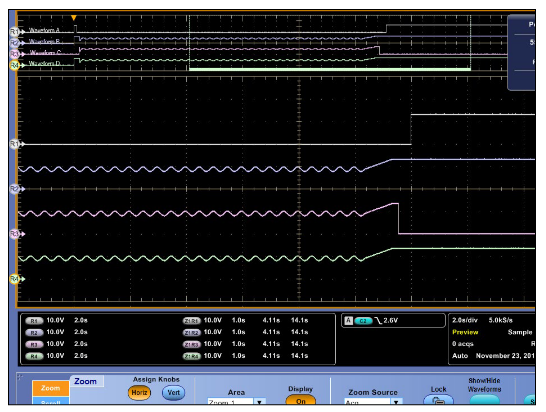Viewport: 546px width, 412px height.
Task: Click the Lock zoom button icon
Action: coord(438,400)
